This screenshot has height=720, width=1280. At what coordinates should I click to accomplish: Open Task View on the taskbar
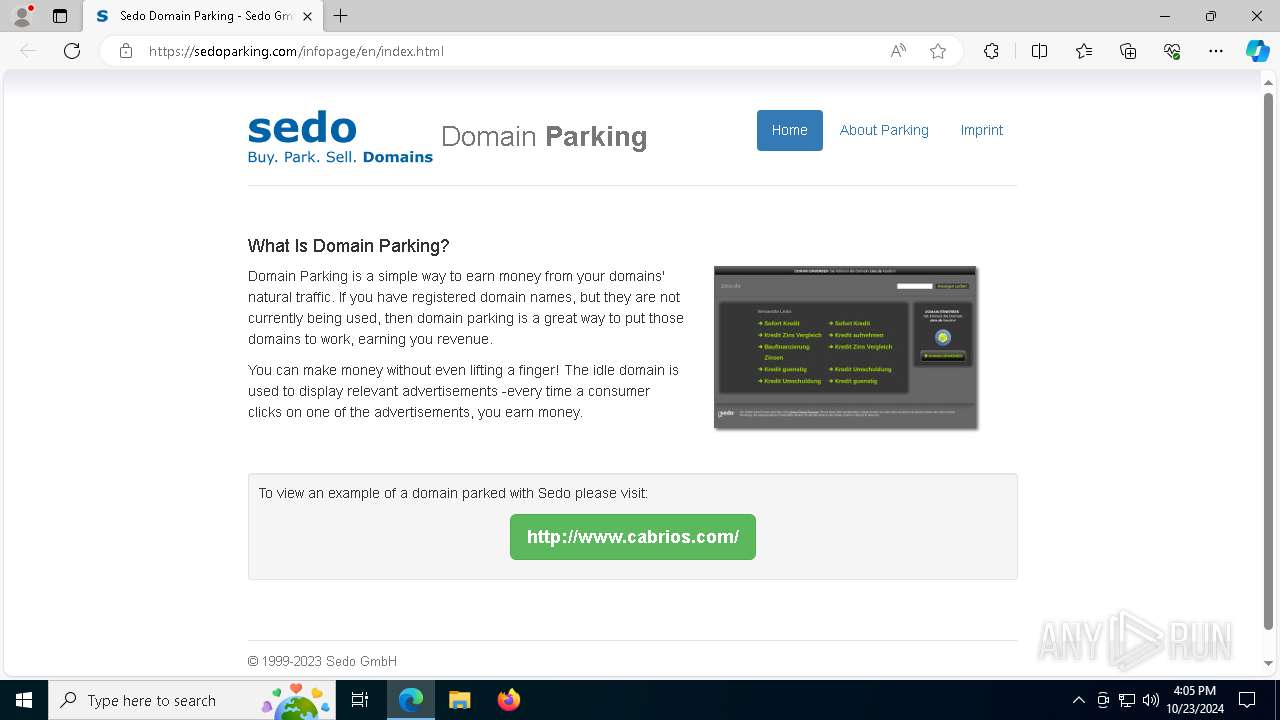point(360,700)
